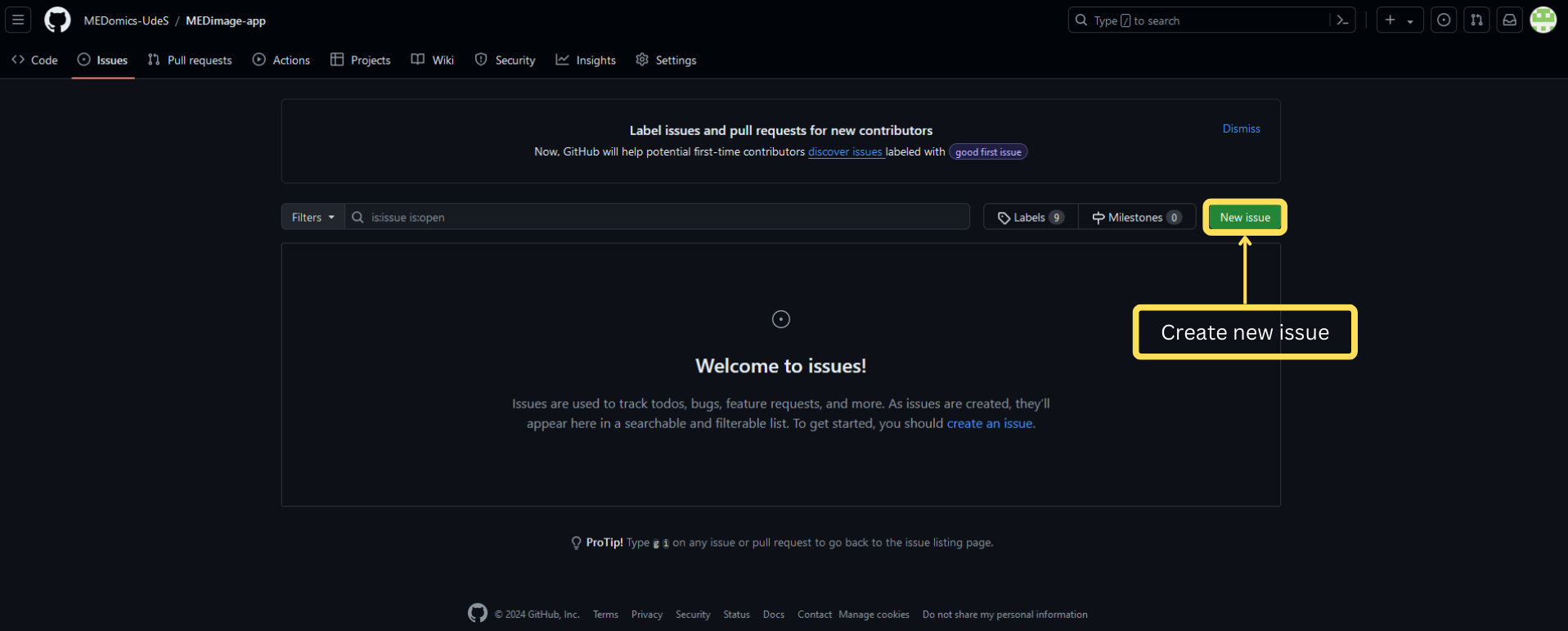Open the Actions tab
This screenshot has width=1568, height=631.
(x=281, y=60)
